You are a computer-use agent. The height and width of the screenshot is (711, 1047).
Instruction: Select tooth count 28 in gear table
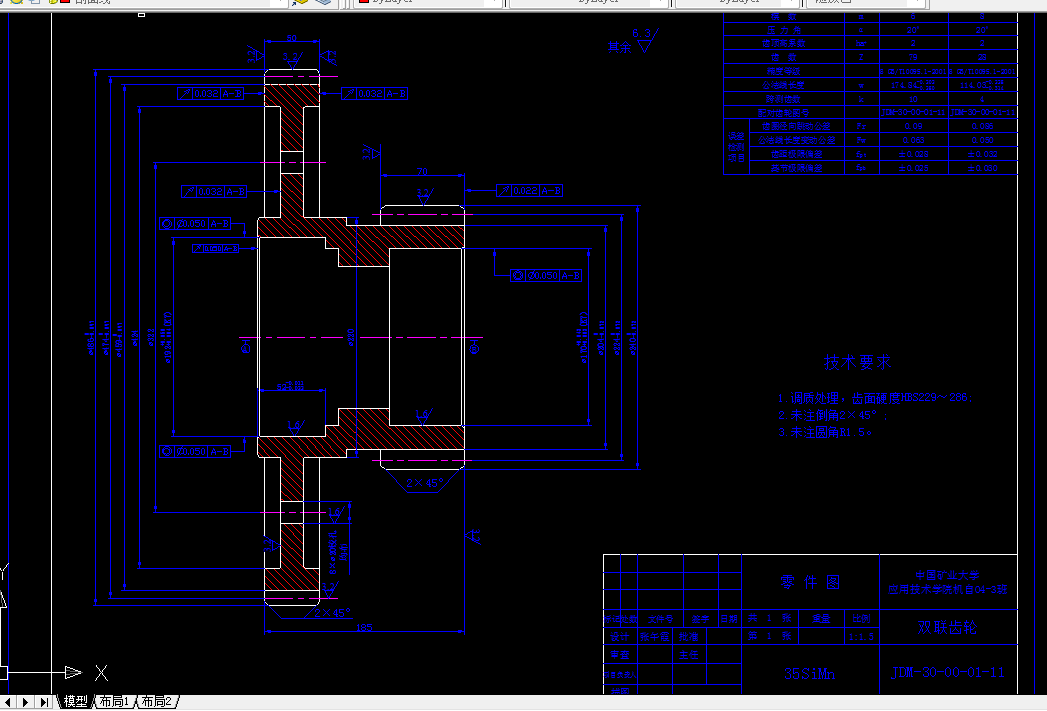[x=982, y=57]
